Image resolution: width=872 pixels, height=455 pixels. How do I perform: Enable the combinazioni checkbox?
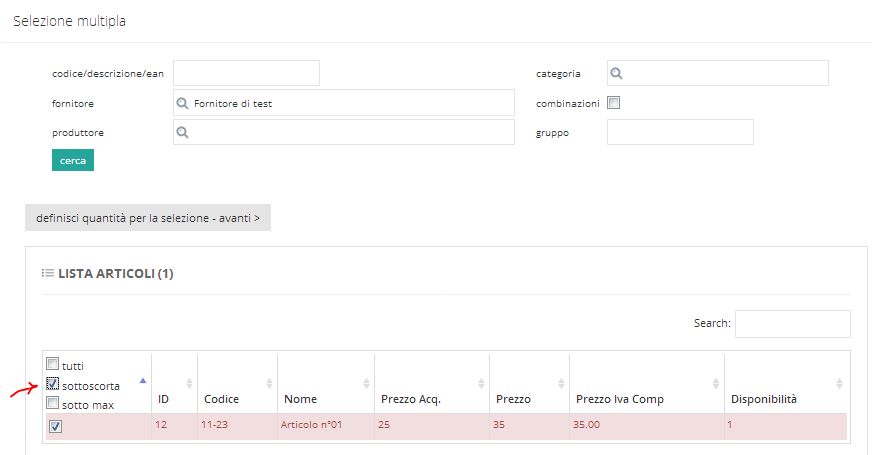tap(613, 102)
